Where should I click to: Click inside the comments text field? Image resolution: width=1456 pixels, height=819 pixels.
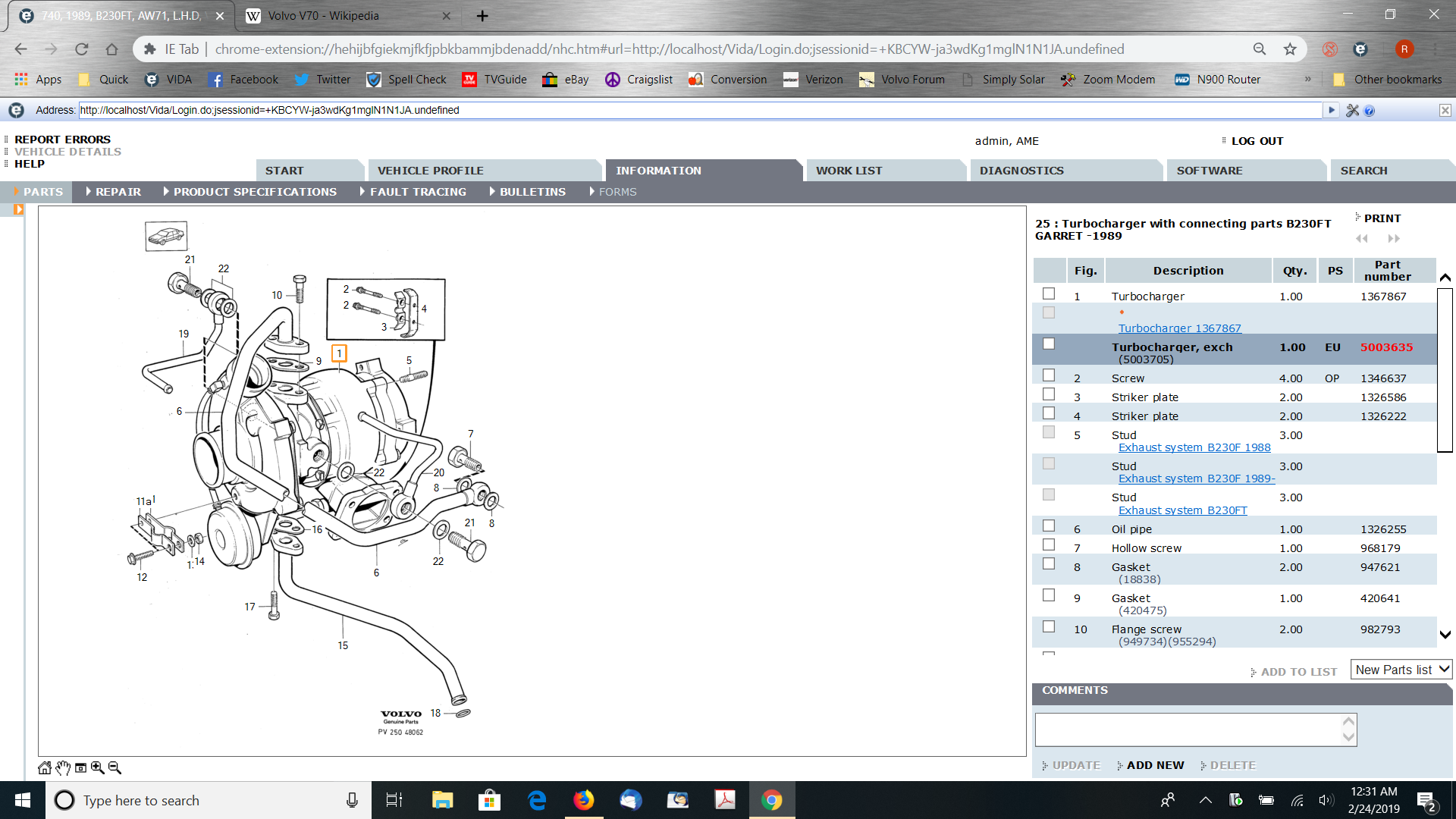point(1187,730)
